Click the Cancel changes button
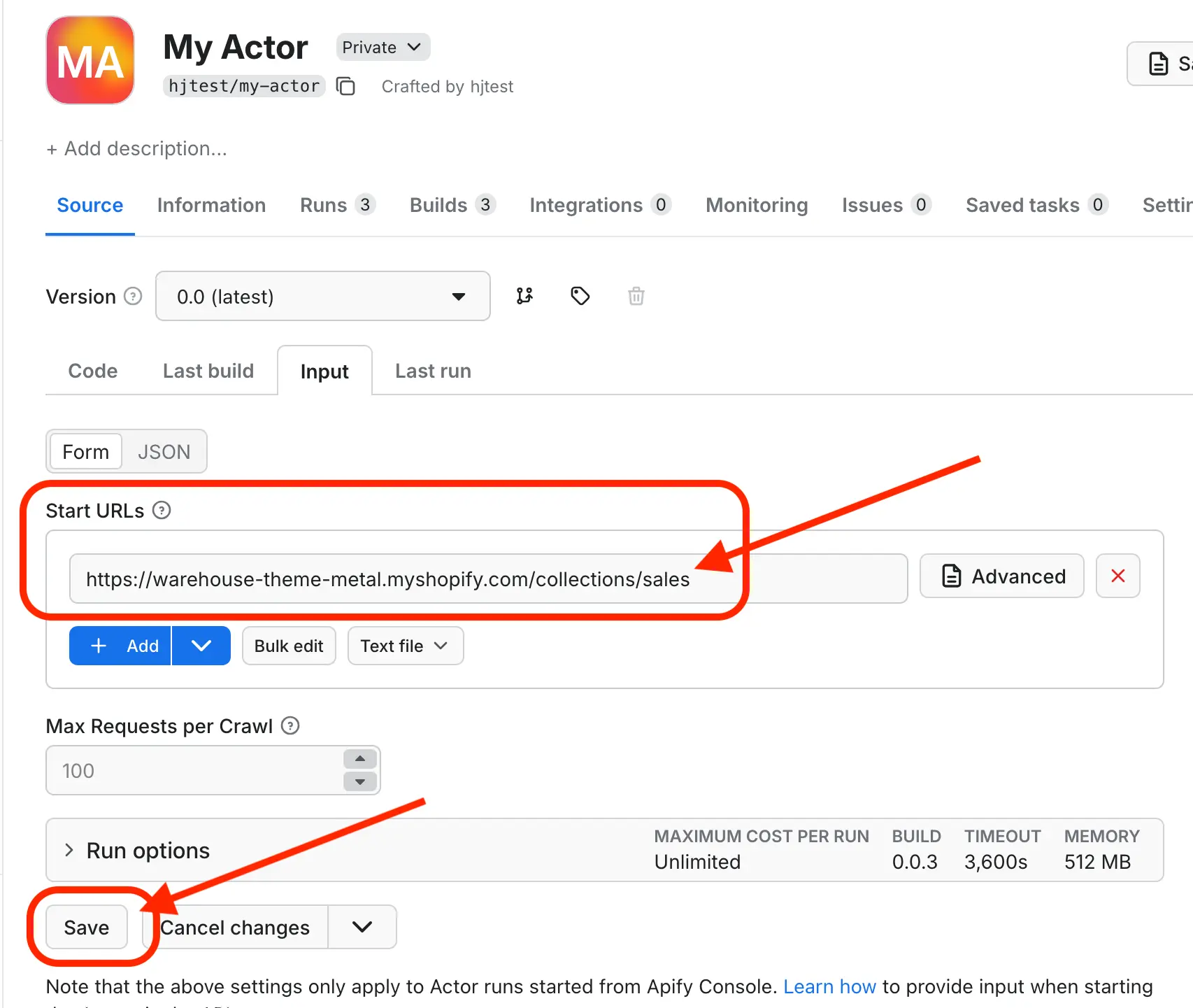Viewport: 1193px width, 1008px height. (x=235, y=927)
